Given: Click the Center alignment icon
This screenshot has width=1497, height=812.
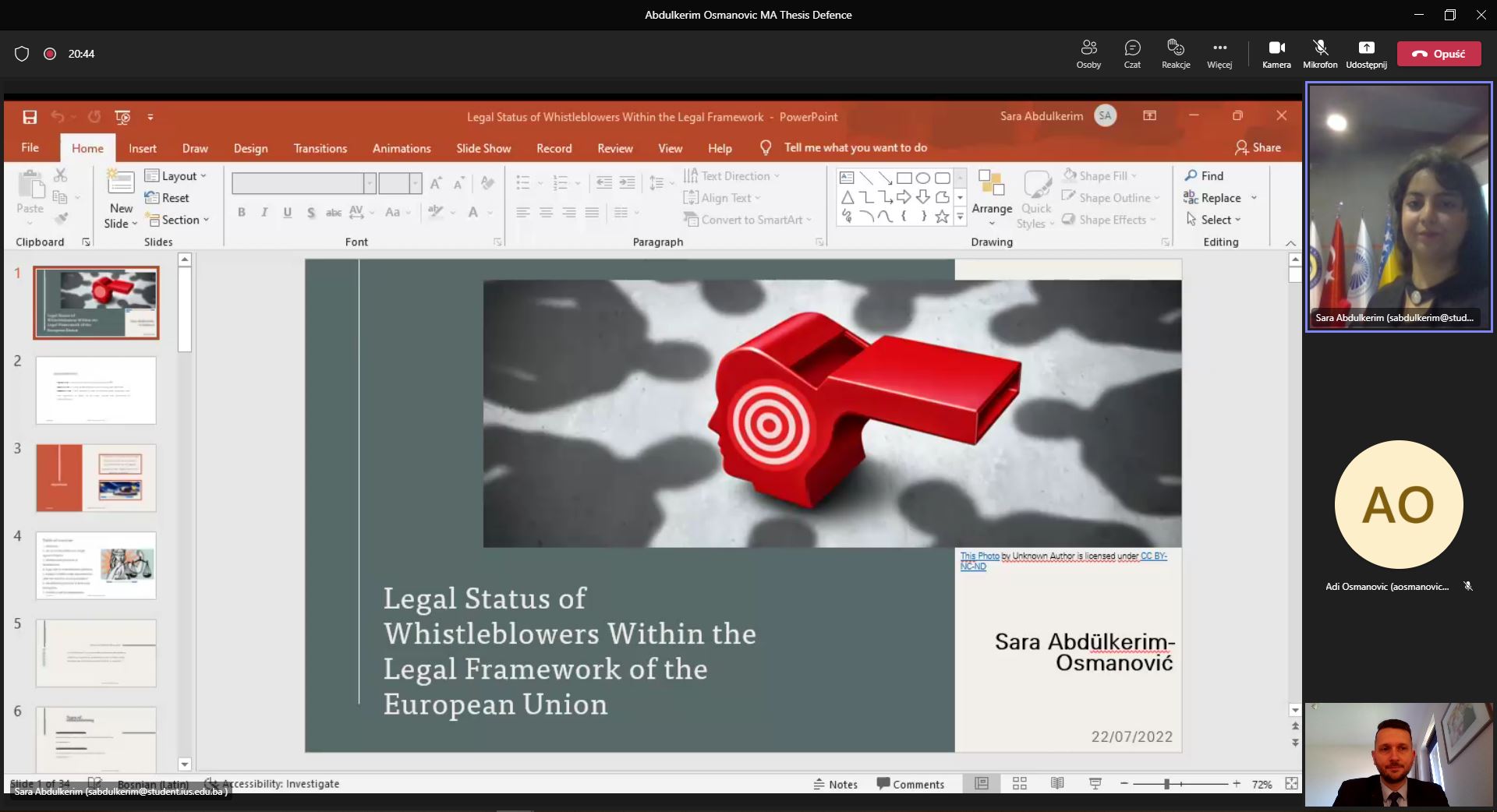Looking at the screenshot, I should [x=546, y=212].
